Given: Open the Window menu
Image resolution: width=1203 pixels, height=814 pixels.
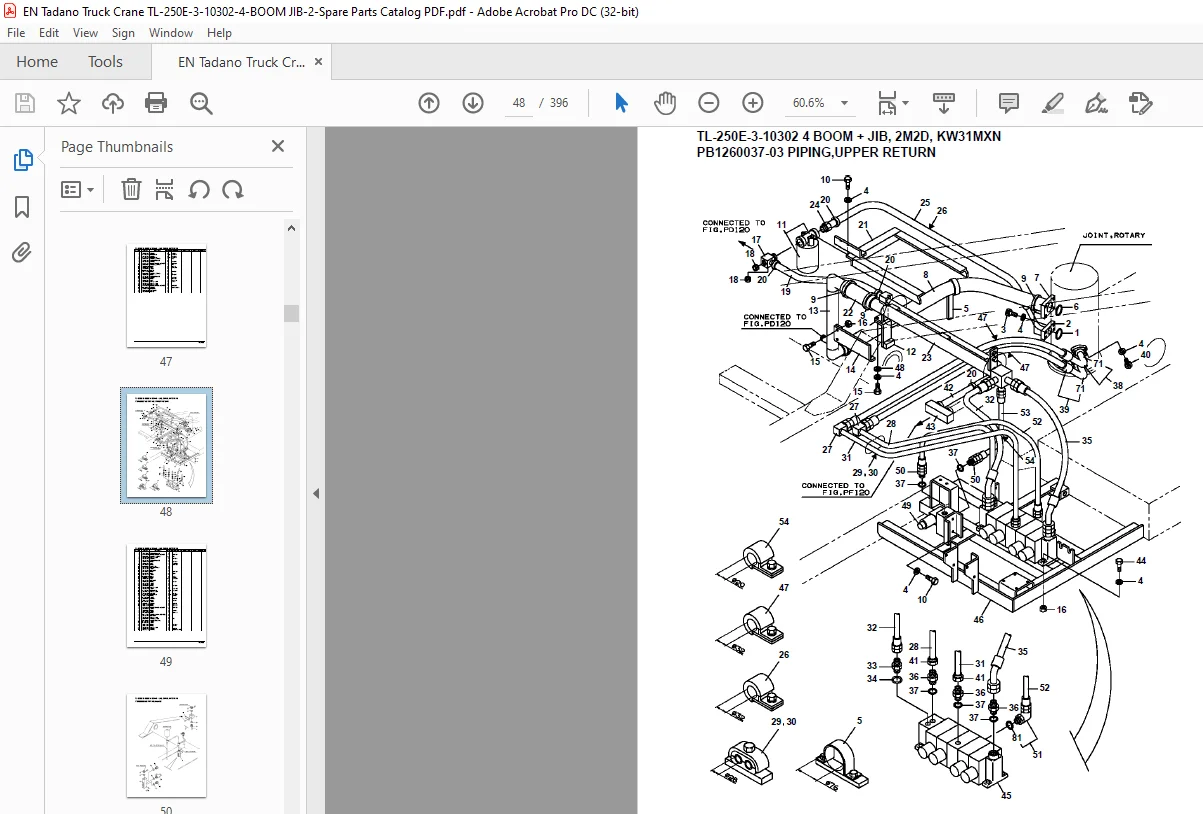Looking at the screenshot, I should pyautogui.click(x=171, y=32).
